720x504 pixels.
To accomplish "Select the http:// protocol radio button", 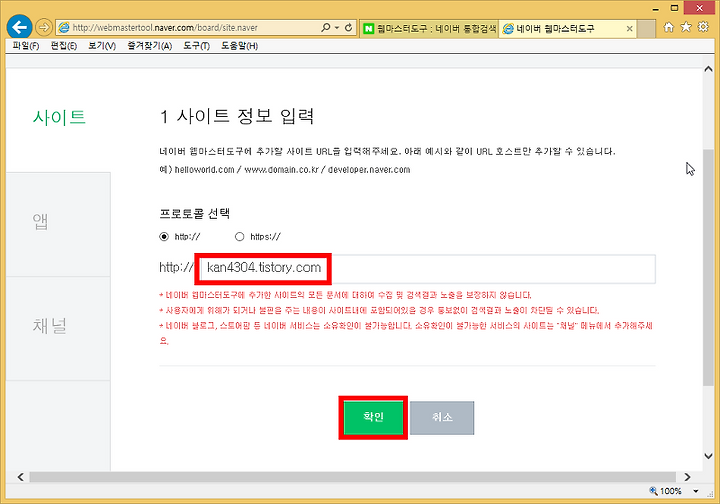I will click(164, 237).
